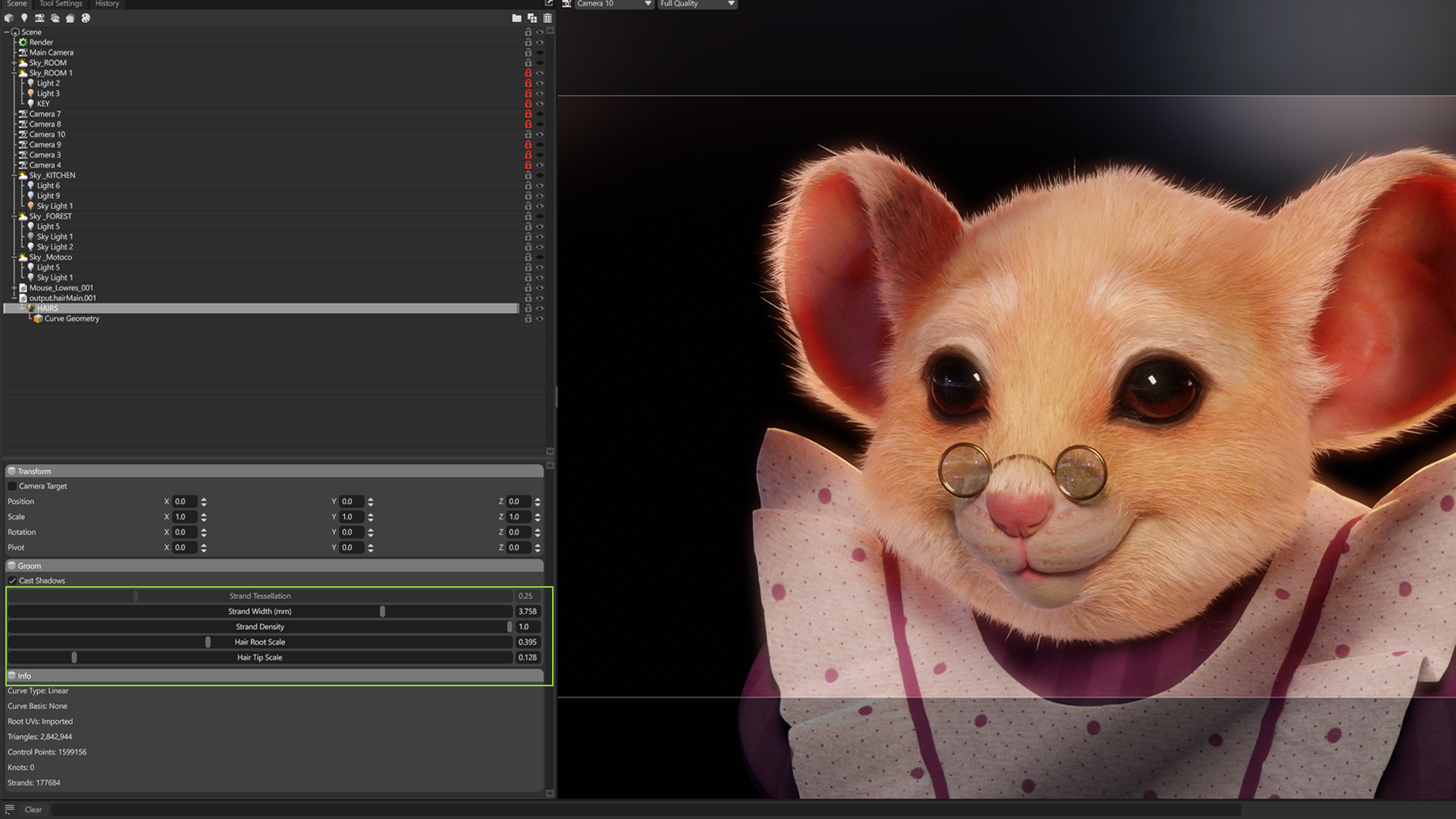Click the duplicate object icon
1456x819 pixels.
click(532, 18)
